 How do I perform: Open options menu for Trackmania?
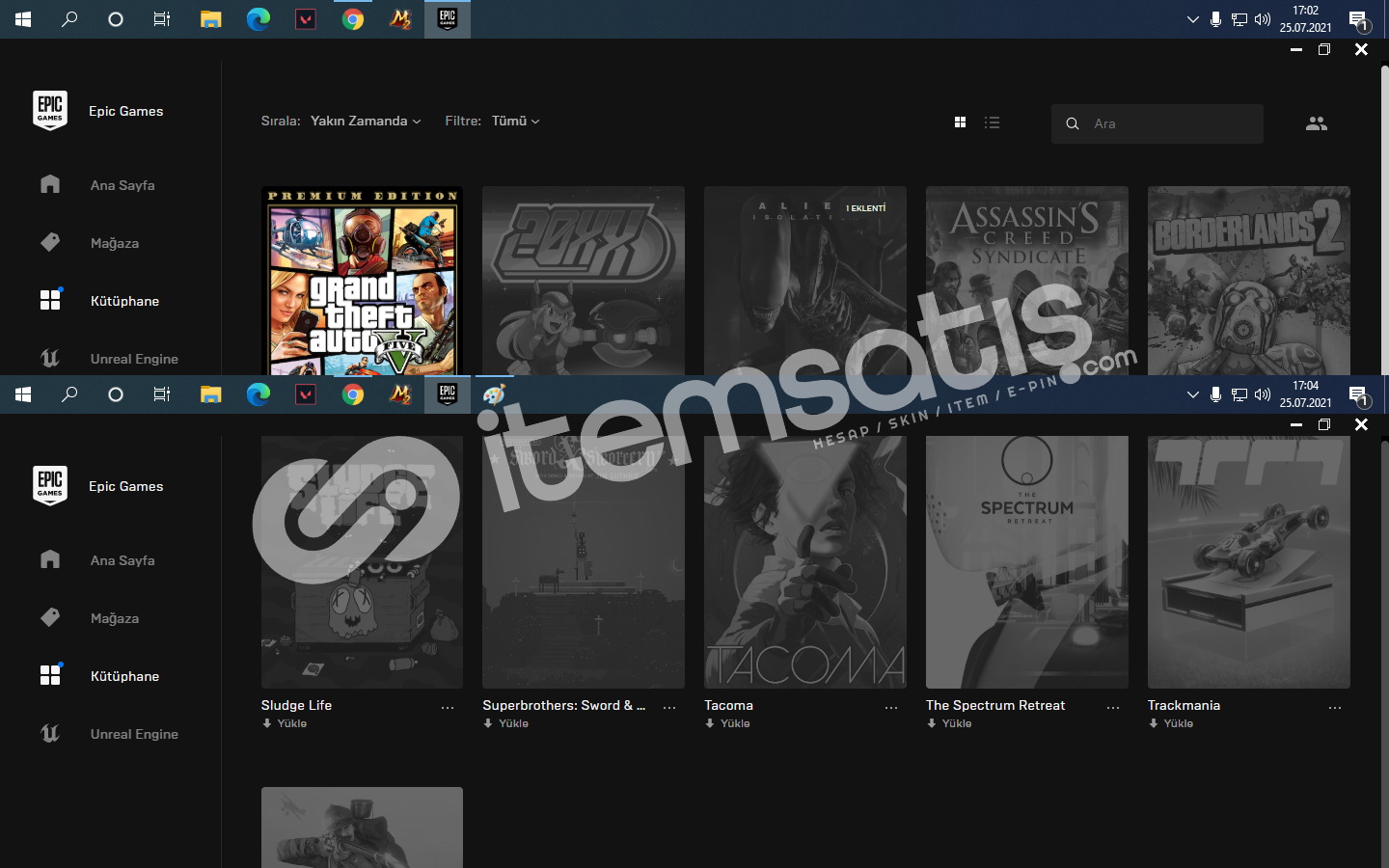[x=1335, y=708]
